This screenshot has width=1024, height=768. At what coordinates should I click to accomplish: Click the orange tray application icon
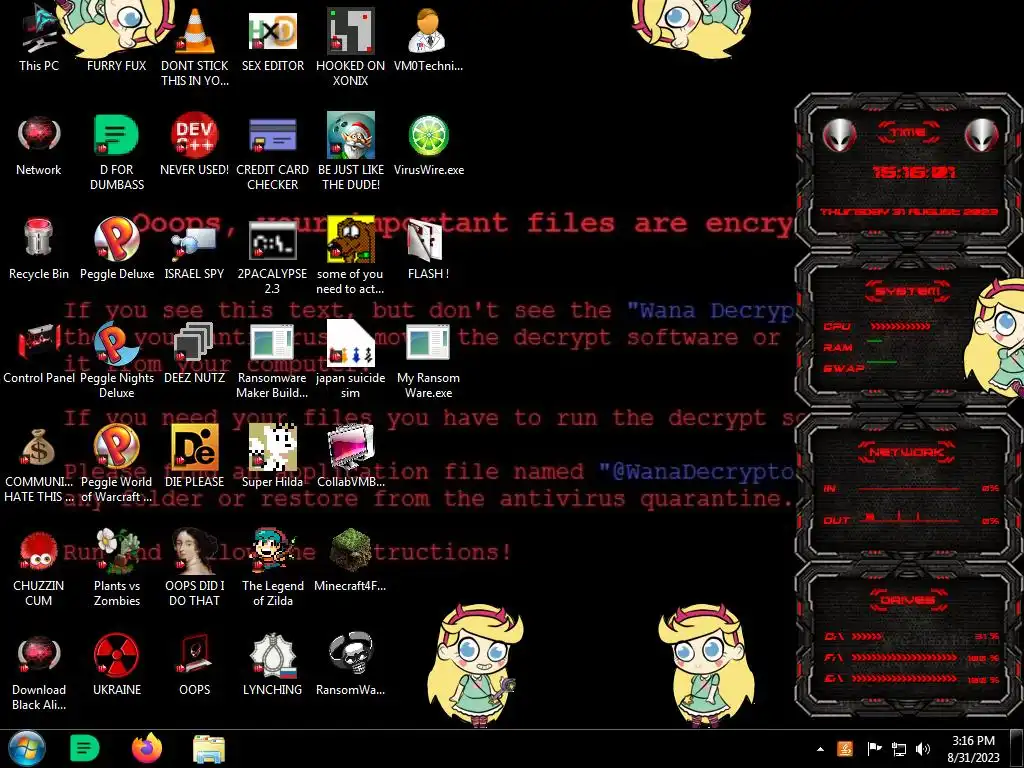point(845,749)
